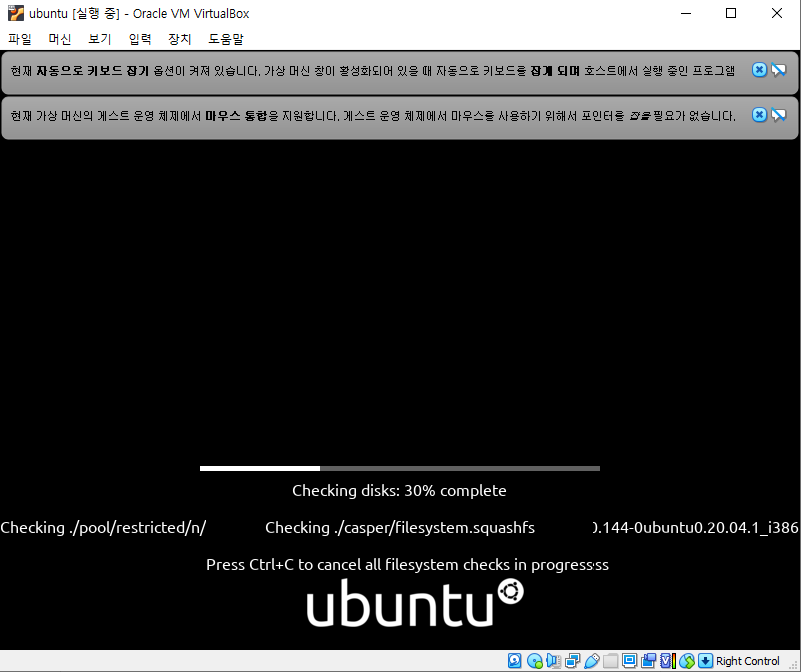801x672 pixels.
Task: Click the Right Control host key label
Action: [x=747, y=661]
